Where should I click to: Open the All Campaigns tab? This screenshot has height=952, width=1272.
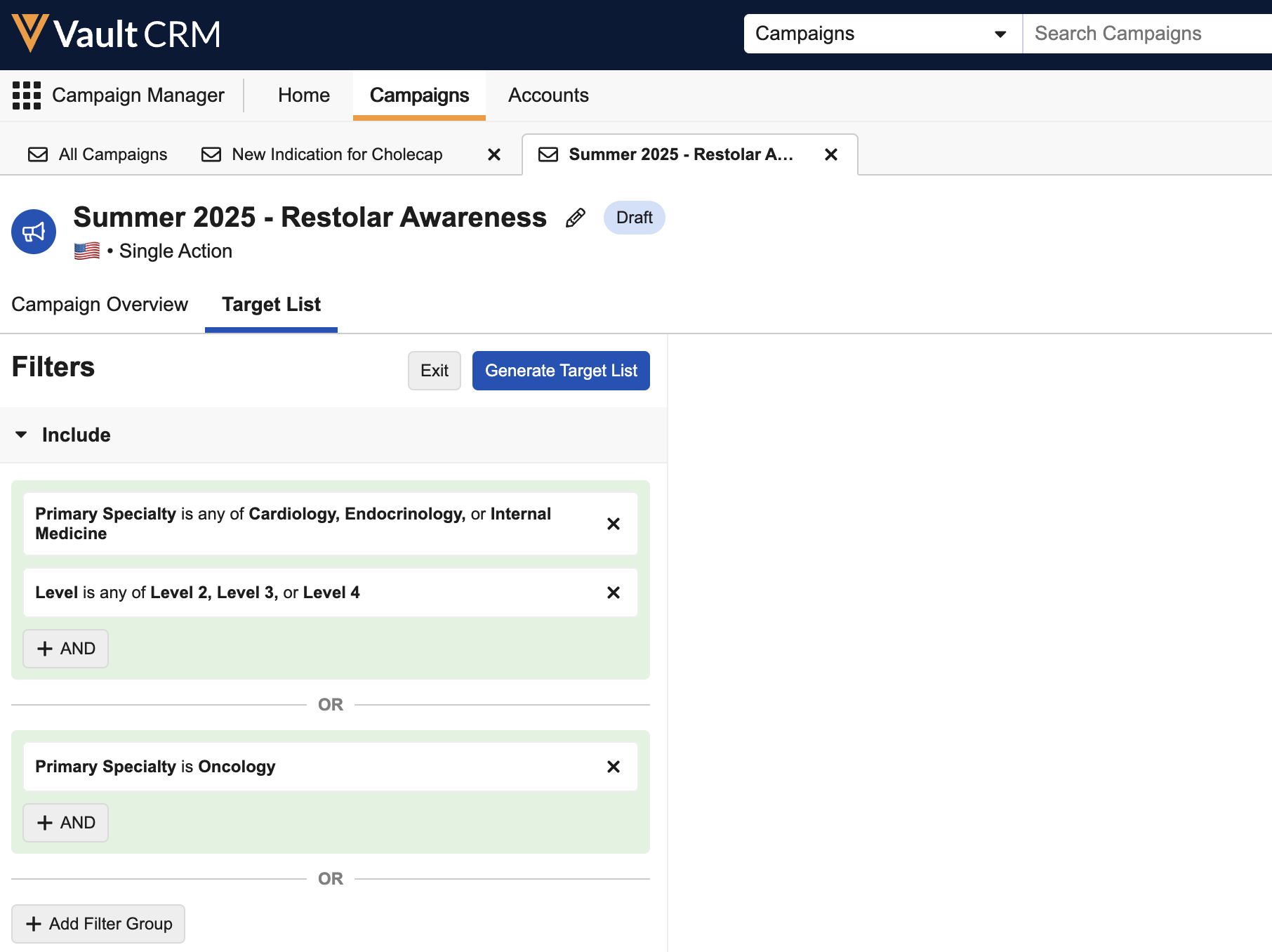[98, 154]
